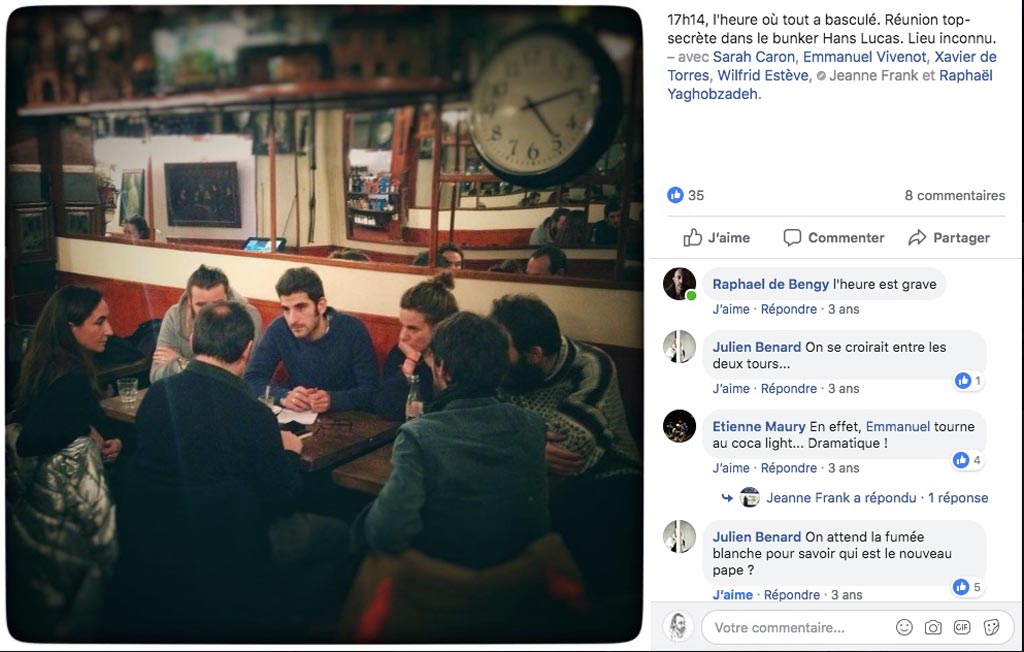Click Répondre under Etienne Maury's comment

(788, 468)
